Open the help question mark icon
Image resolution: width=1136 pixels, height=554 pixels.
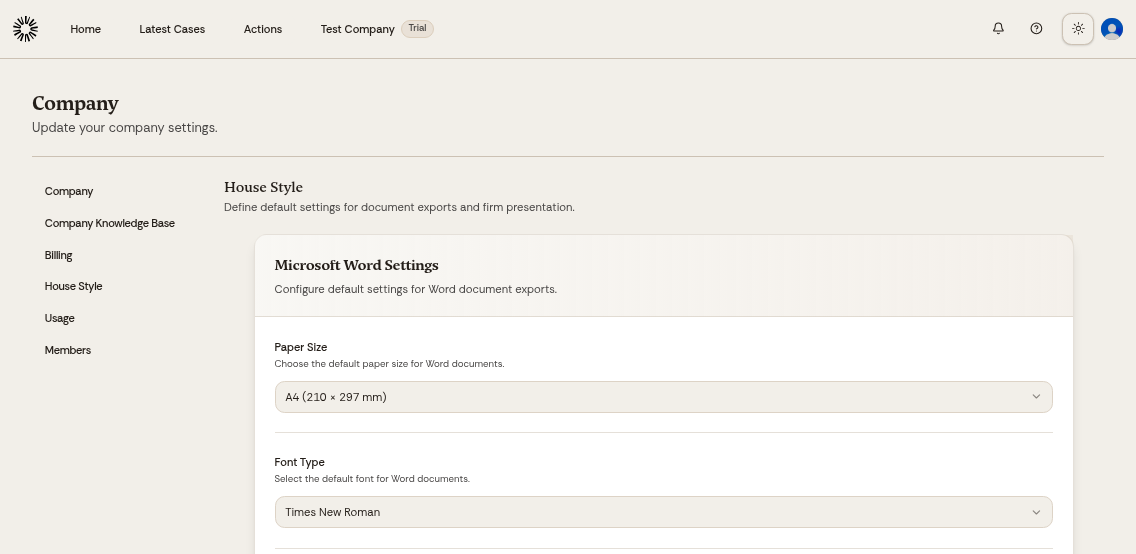(x=1036, y=28)
